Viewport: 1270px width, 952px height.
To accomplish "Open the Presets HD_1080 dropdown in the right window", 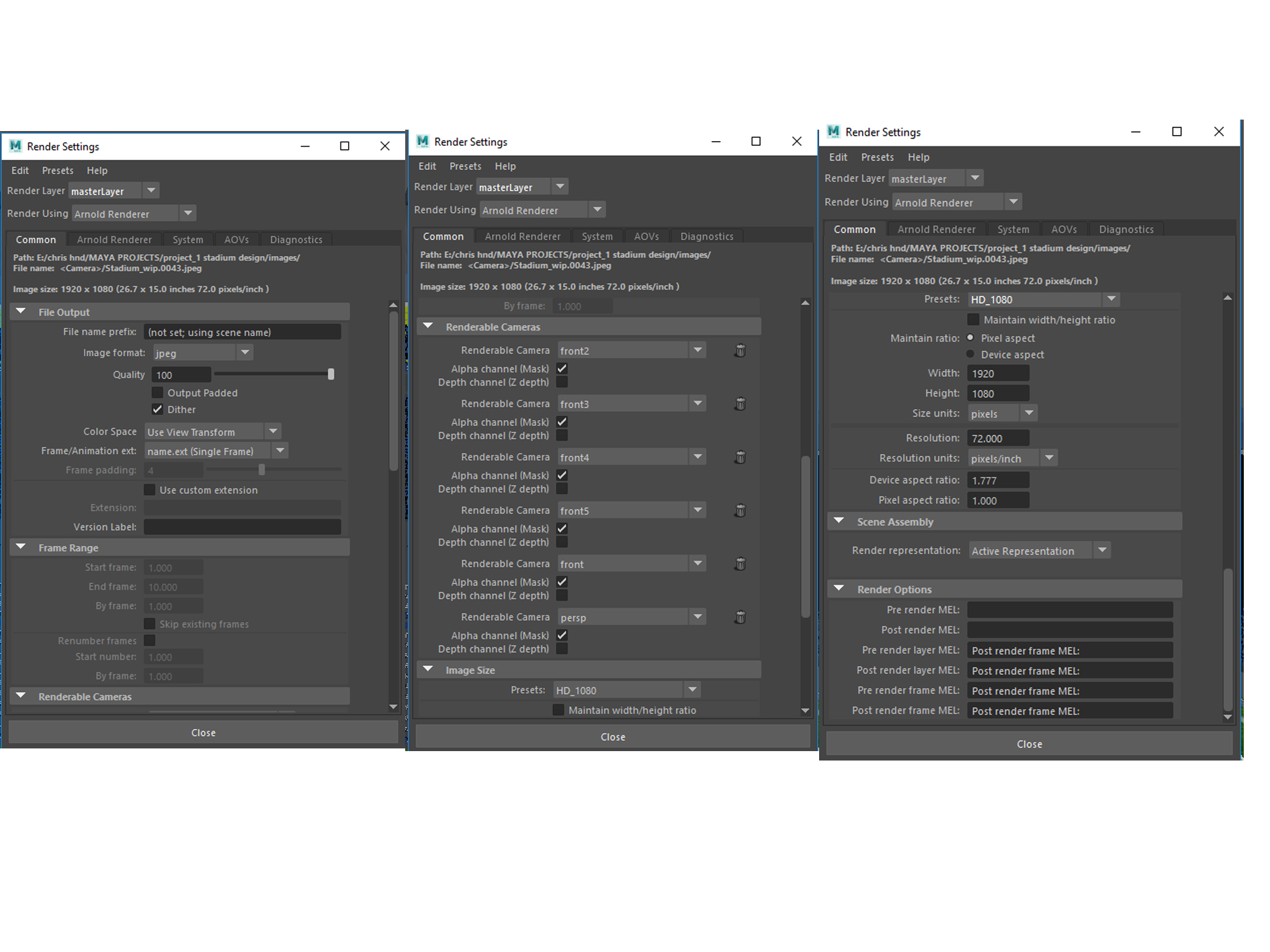I will tap(1044, 300).
